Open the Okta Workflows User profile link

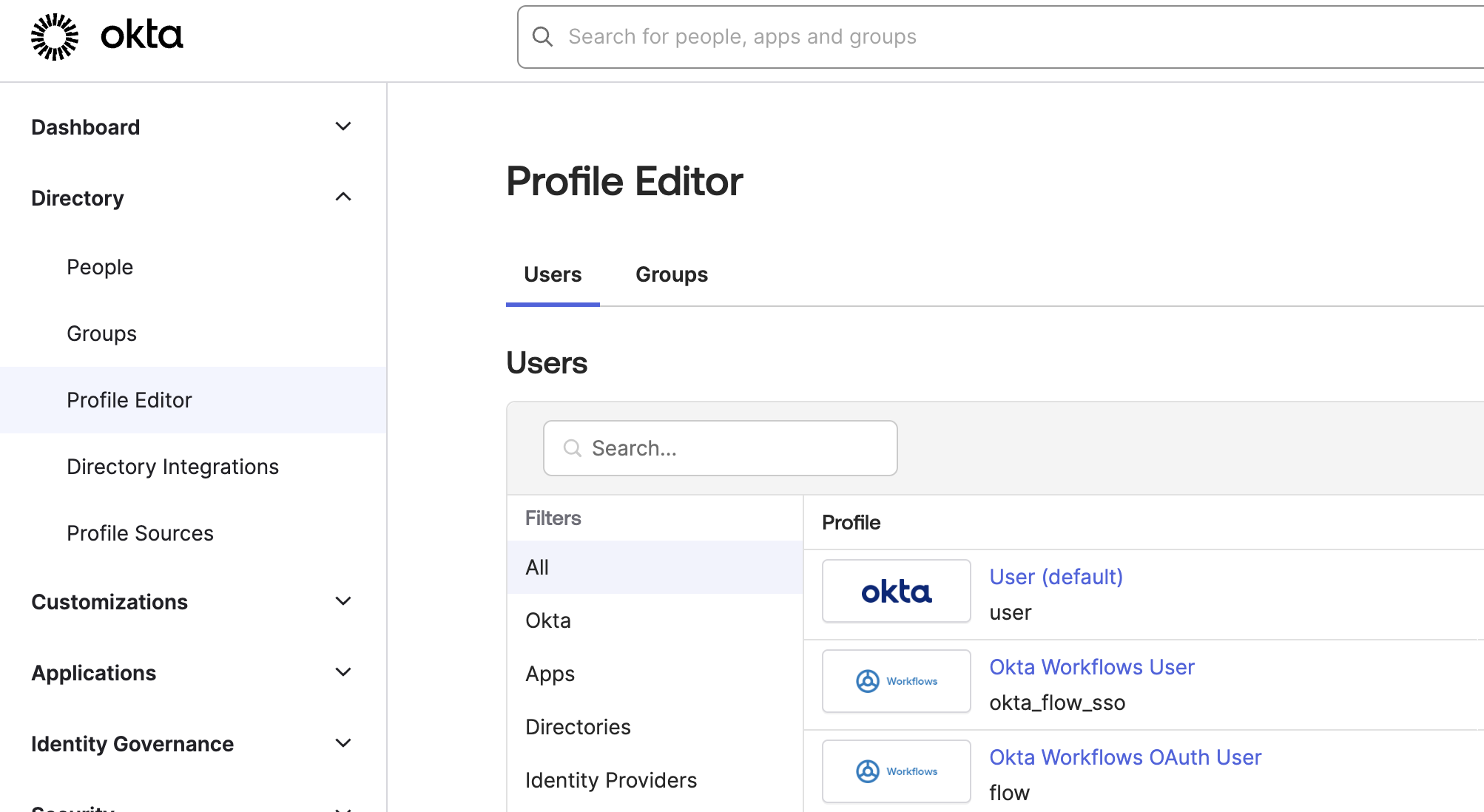[1092, 667]
